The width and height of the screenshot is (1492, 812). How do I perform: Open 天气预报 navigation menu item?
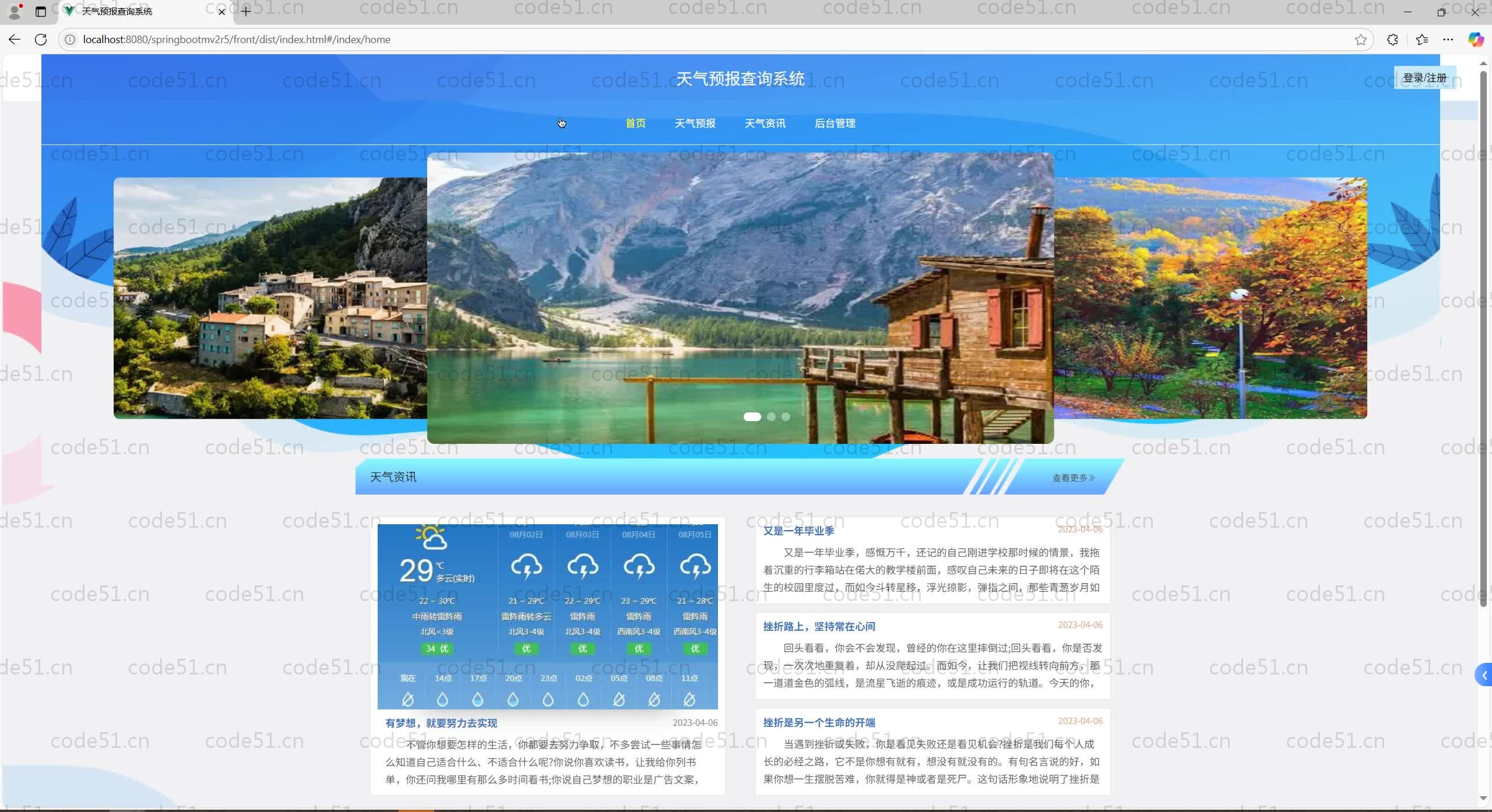(695, 123)
